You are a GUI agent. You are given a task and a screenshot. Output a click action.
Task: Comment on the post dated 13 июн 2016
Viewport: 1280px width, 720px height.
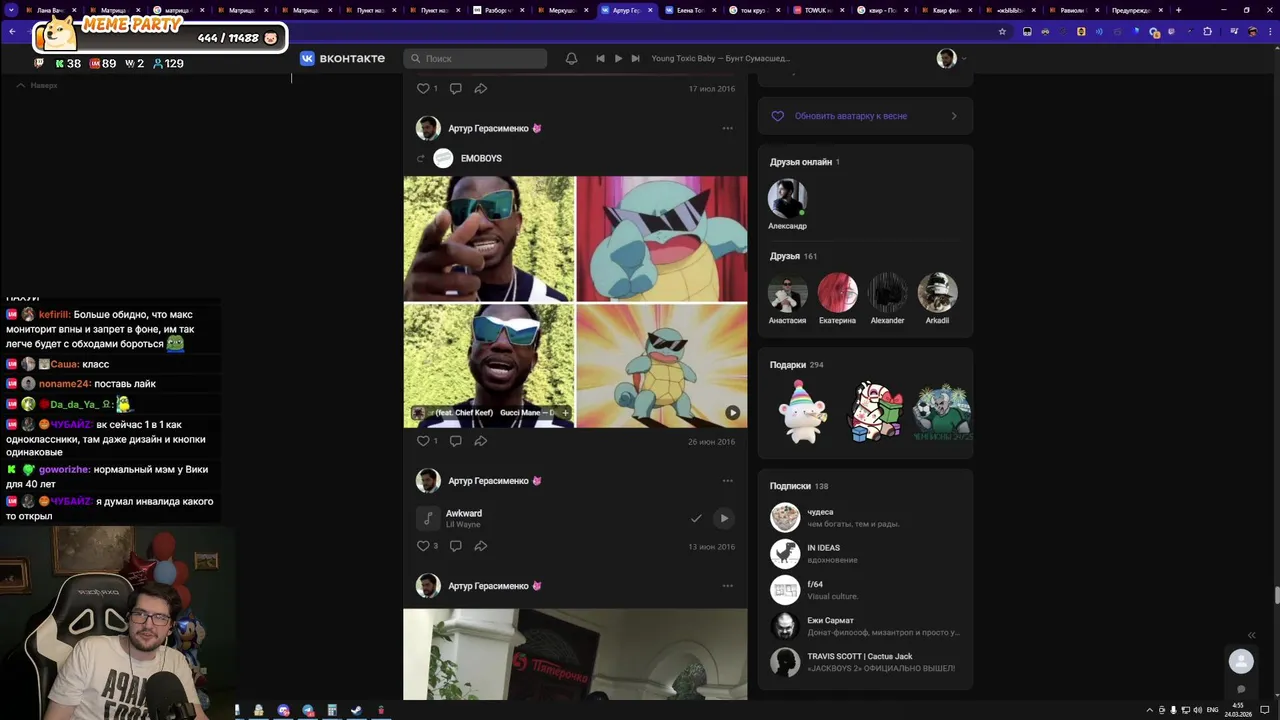coord(455,546)
